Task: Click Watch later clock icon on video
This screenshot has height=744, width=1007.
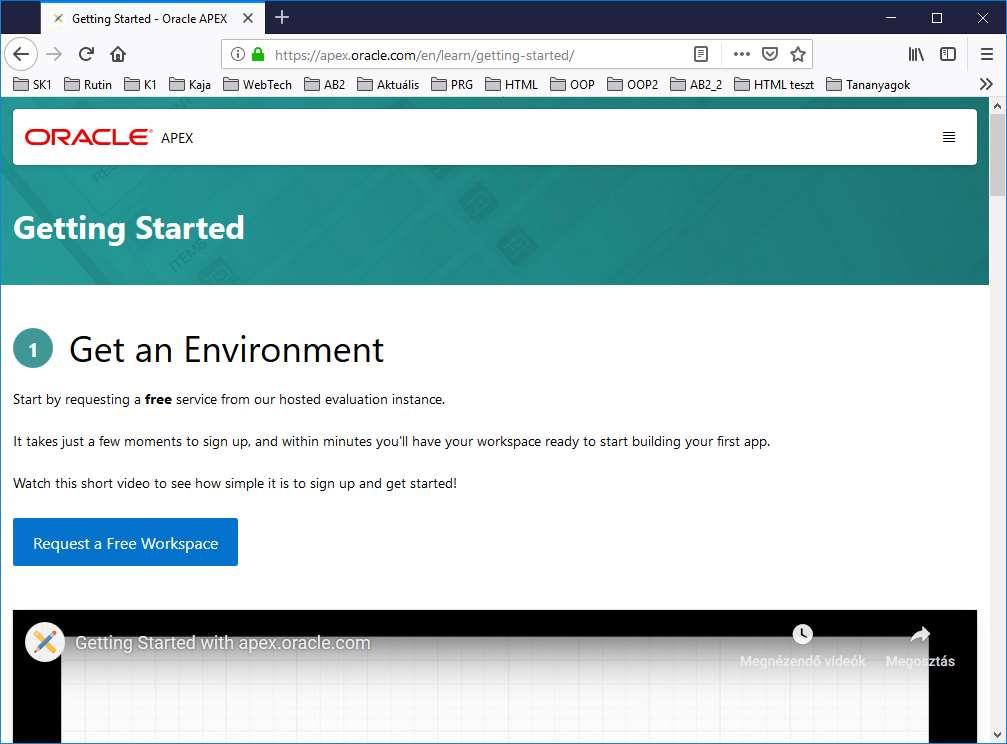Action: click(802, 634)
